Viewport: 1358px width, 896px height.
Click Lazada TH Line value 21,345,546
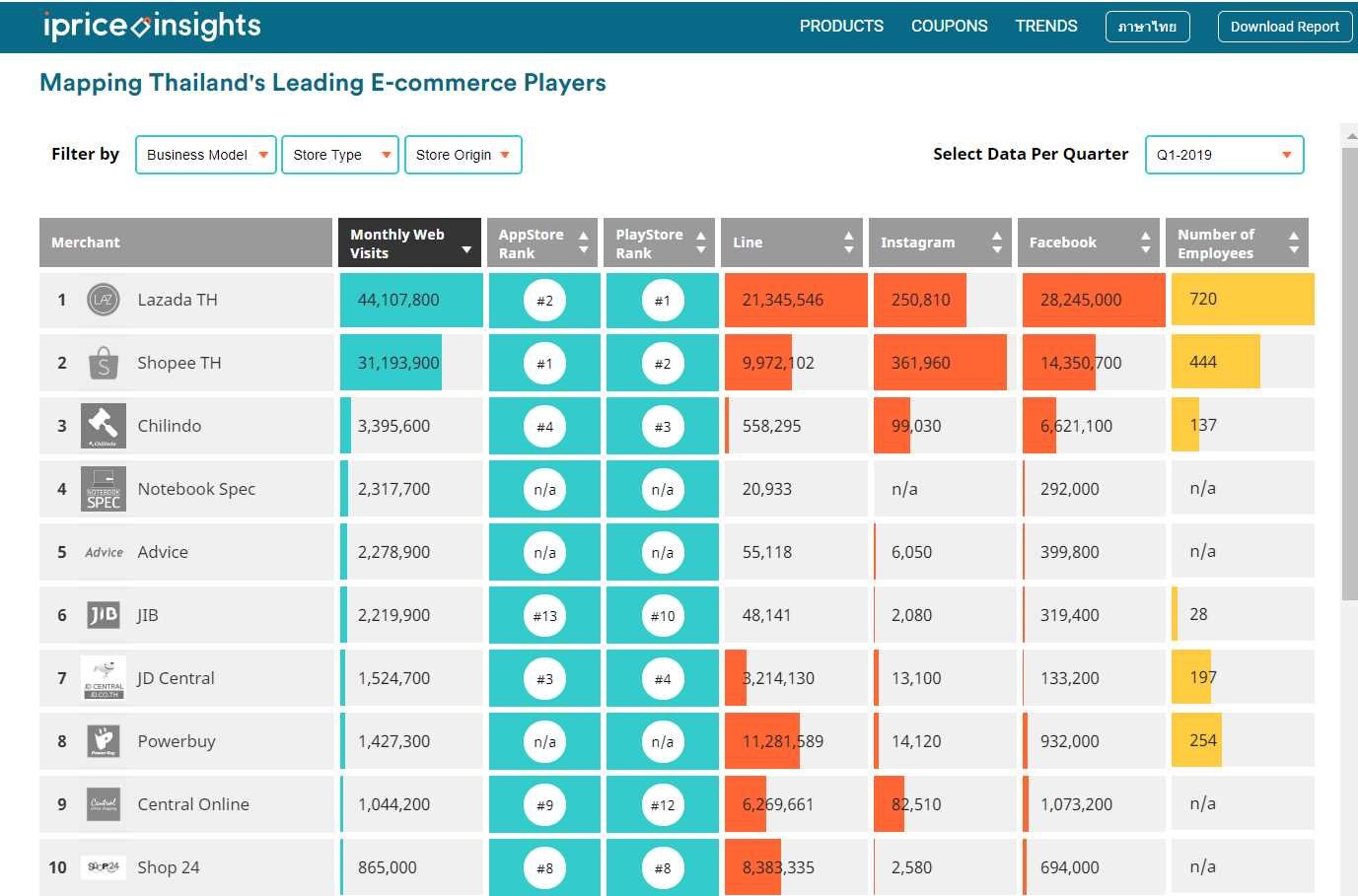pyautogui.click(x=783, y=300)
